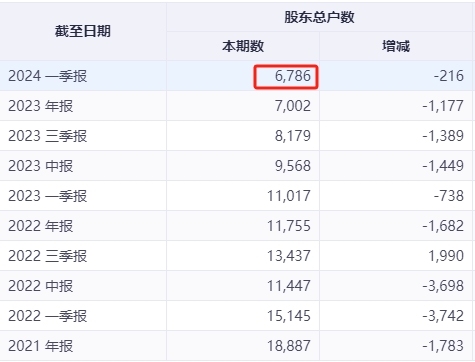Click the 股东总户数 header
The image size is (475, 362).
[x=319, y=17]
